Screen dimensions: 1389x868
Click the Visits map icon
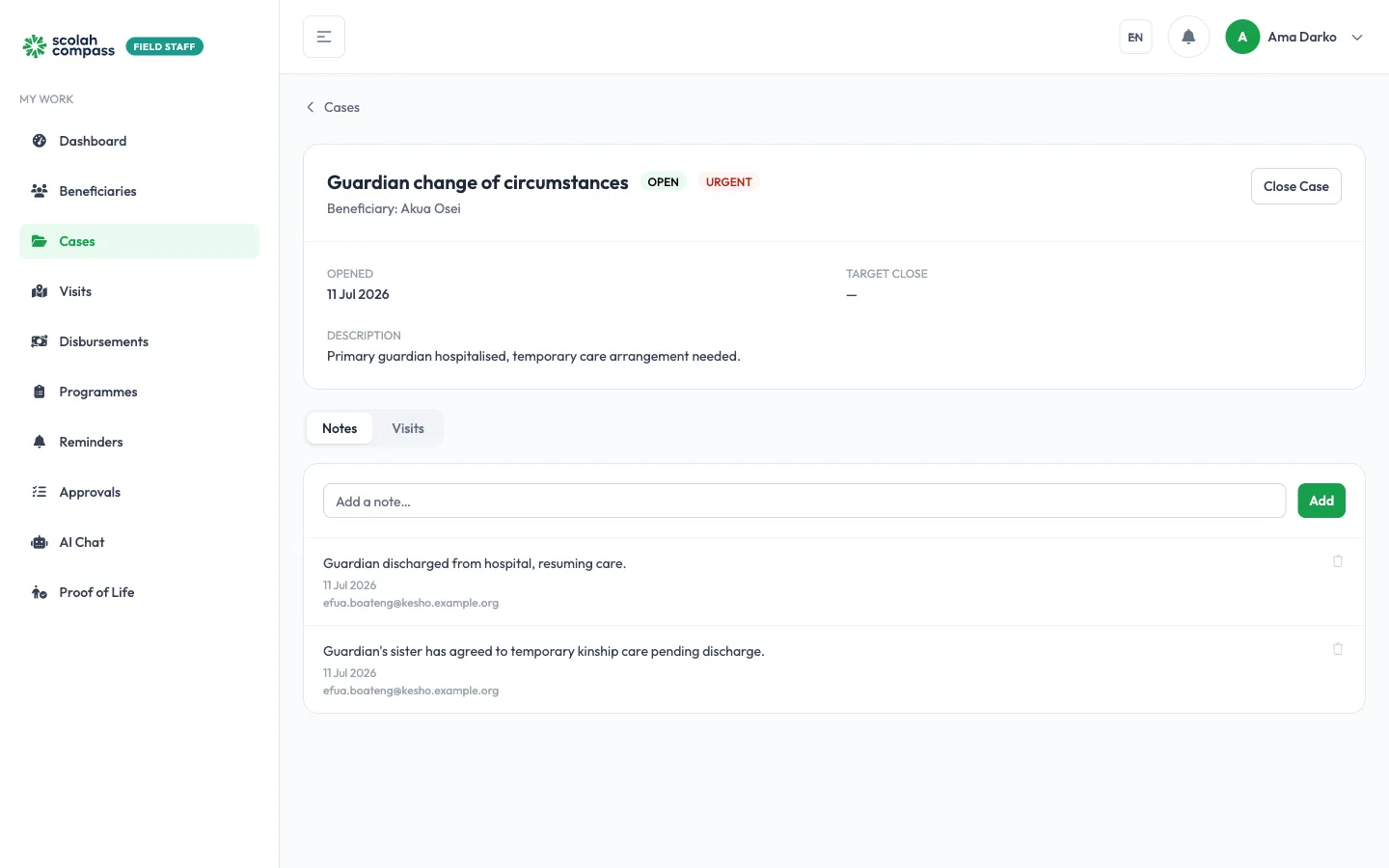click(x=40, y=291)
